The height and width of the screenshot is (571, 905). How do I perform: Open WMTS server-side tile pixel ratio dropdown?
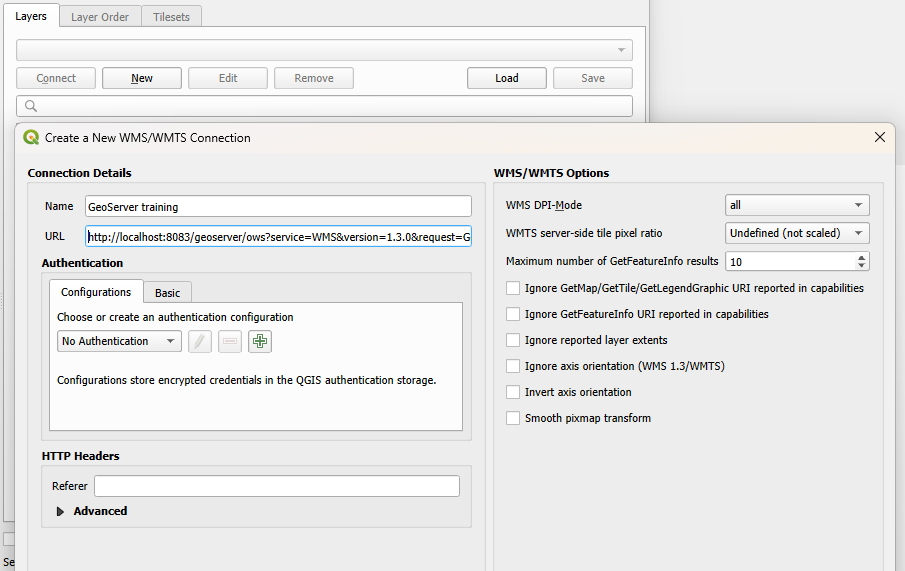point(797,233)
